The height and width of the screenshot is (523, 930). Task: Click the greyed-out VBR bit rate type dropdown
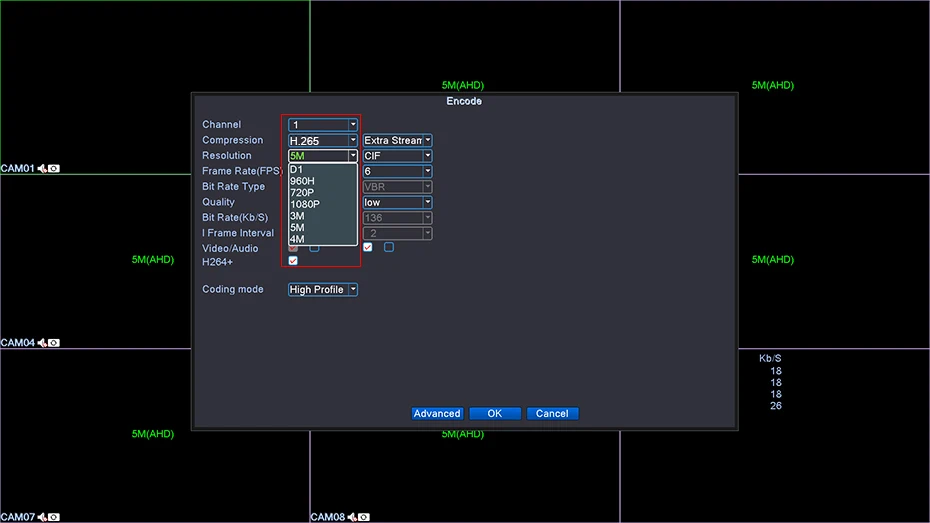[397, 187]
